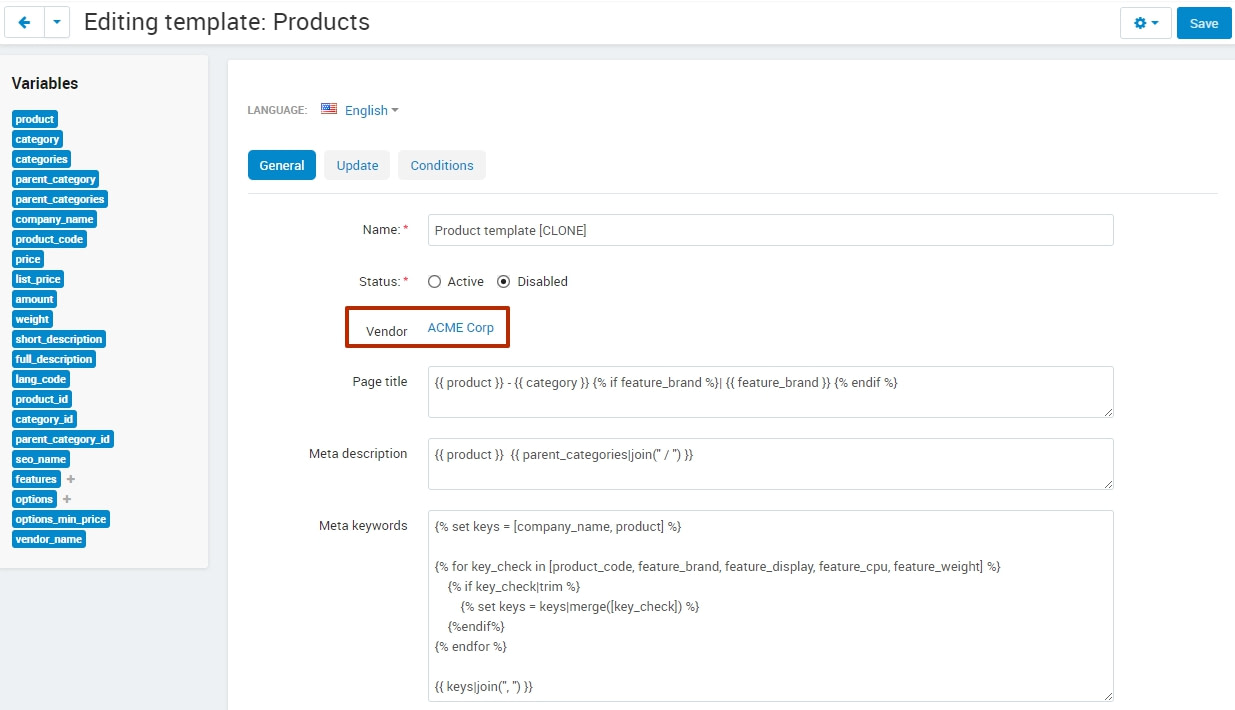Insert the seo_name variable tag
The height and width of the screenshot is (710, 1235).
pyautogui.click(x=41, y=459)
